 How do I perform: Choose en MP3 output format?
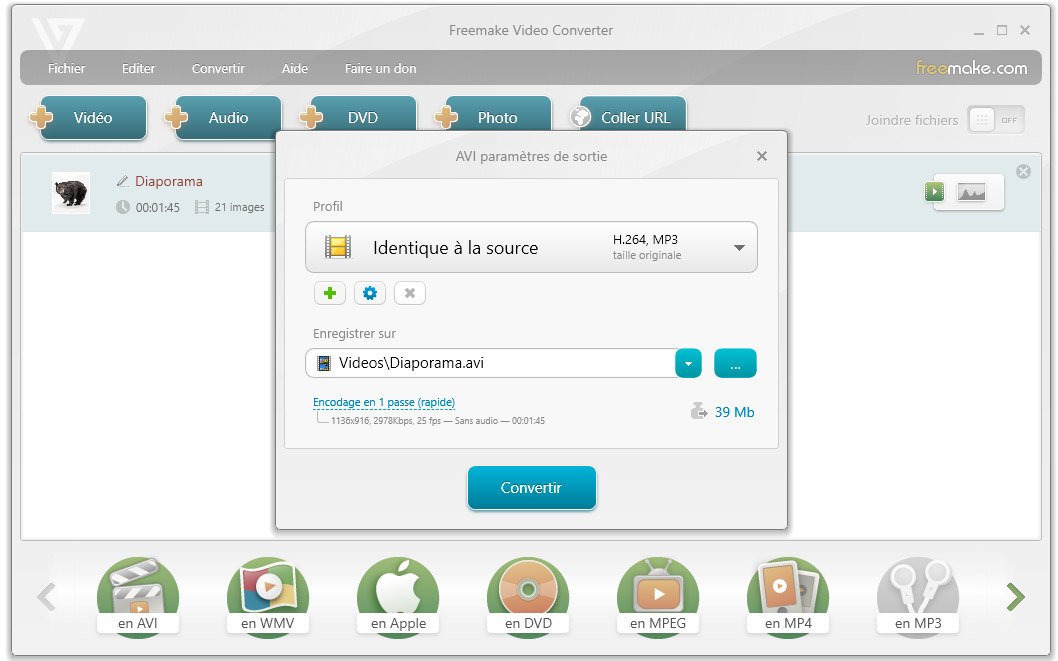pyautogui.click(x=918, y=597)
